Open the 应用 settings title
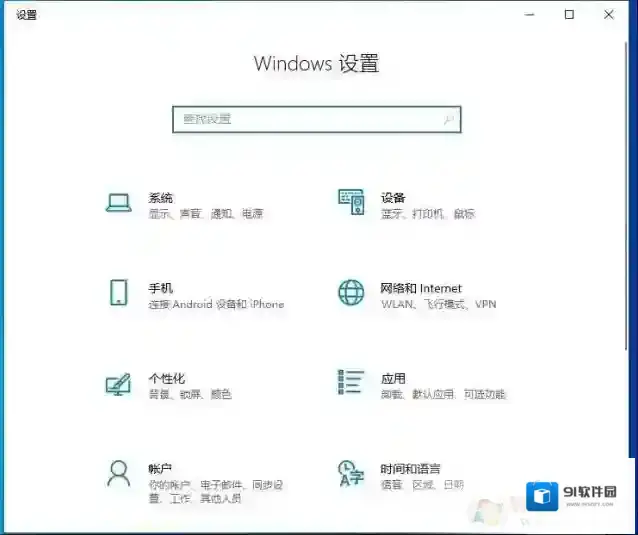Screen dimensions: 638x535 tap(393, 378)
